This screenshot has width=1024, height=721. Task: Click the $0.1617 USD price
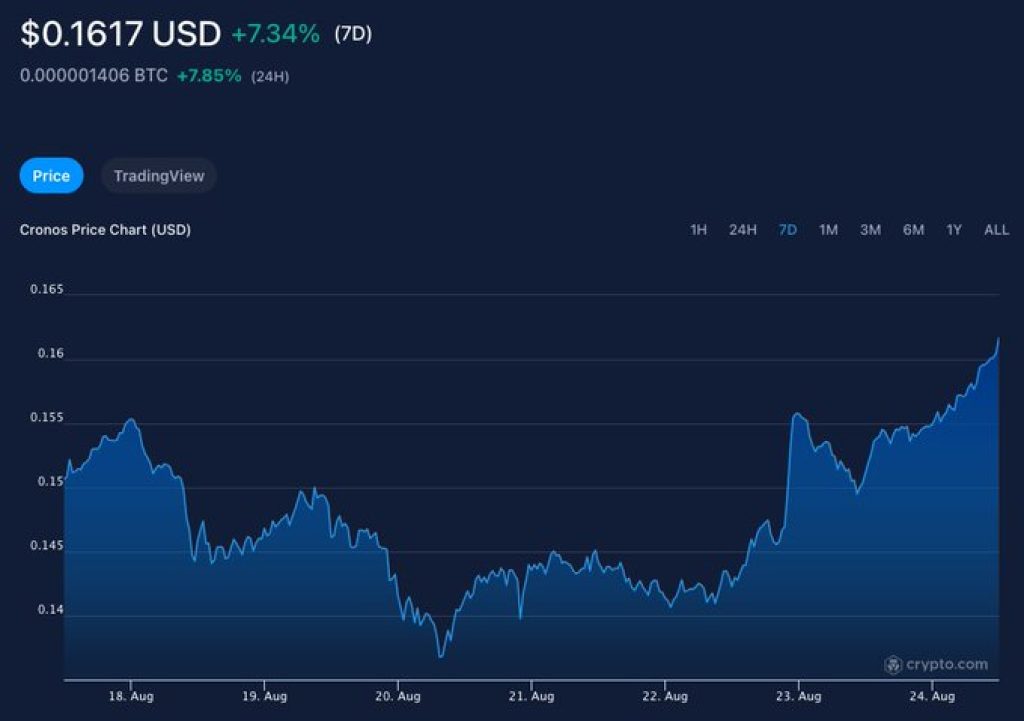coord(120,33)
